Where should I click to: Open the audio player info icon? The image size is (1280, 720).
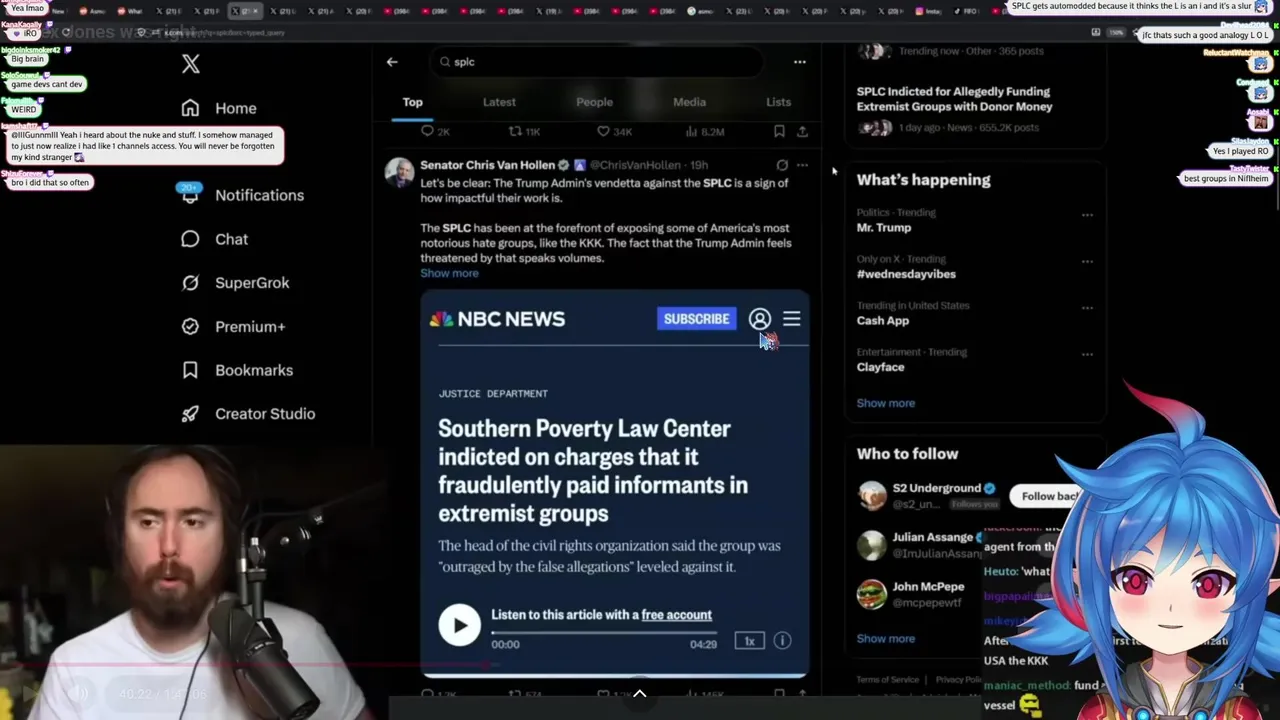tap(782, 641)
